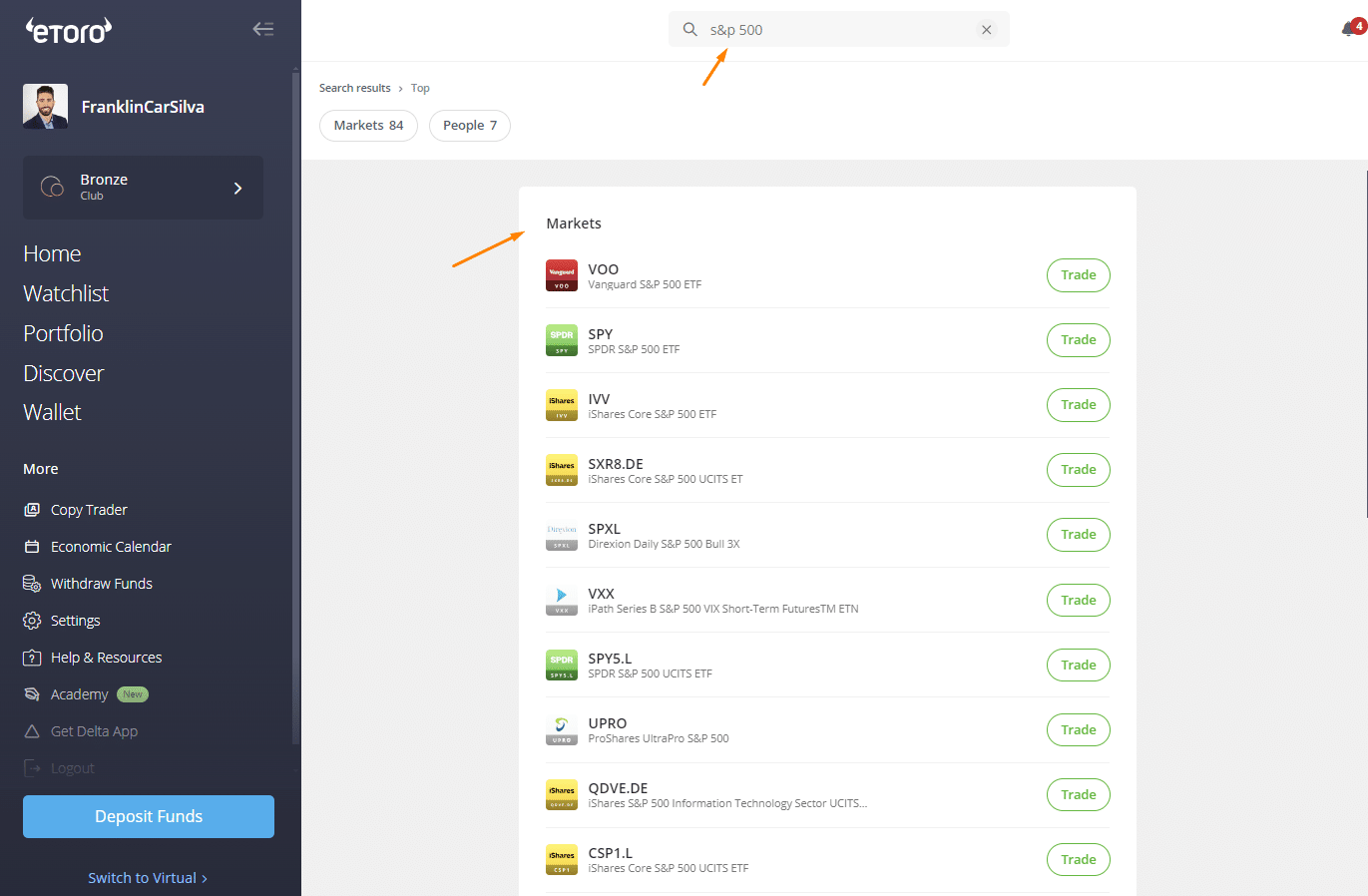Click the SXR8.DE iShares logo
The image size is (1368, 896).
(x=562, y=470)
